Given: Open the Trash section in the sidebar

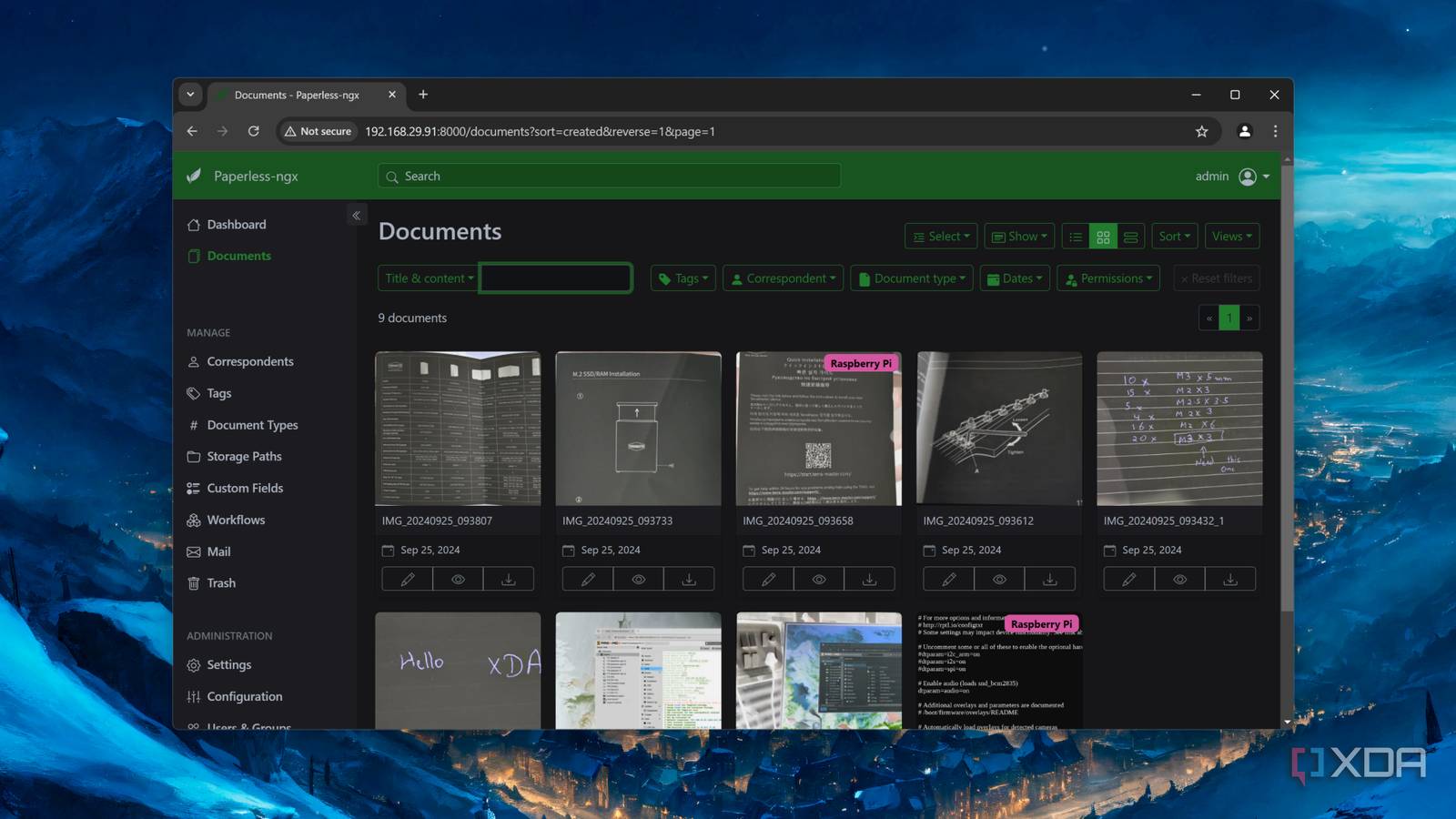Looking at the screenshot, I should tap(221, 582).
